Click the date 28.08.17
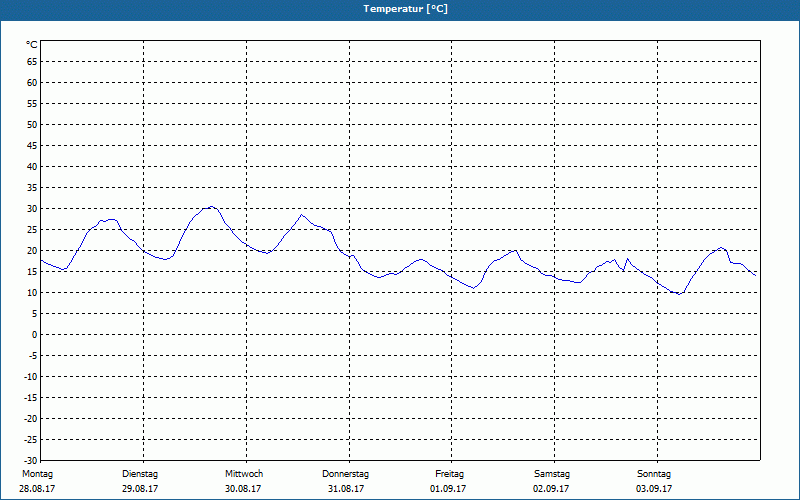The height and width of the screenshot is (500, 800). tap(37, 489)
